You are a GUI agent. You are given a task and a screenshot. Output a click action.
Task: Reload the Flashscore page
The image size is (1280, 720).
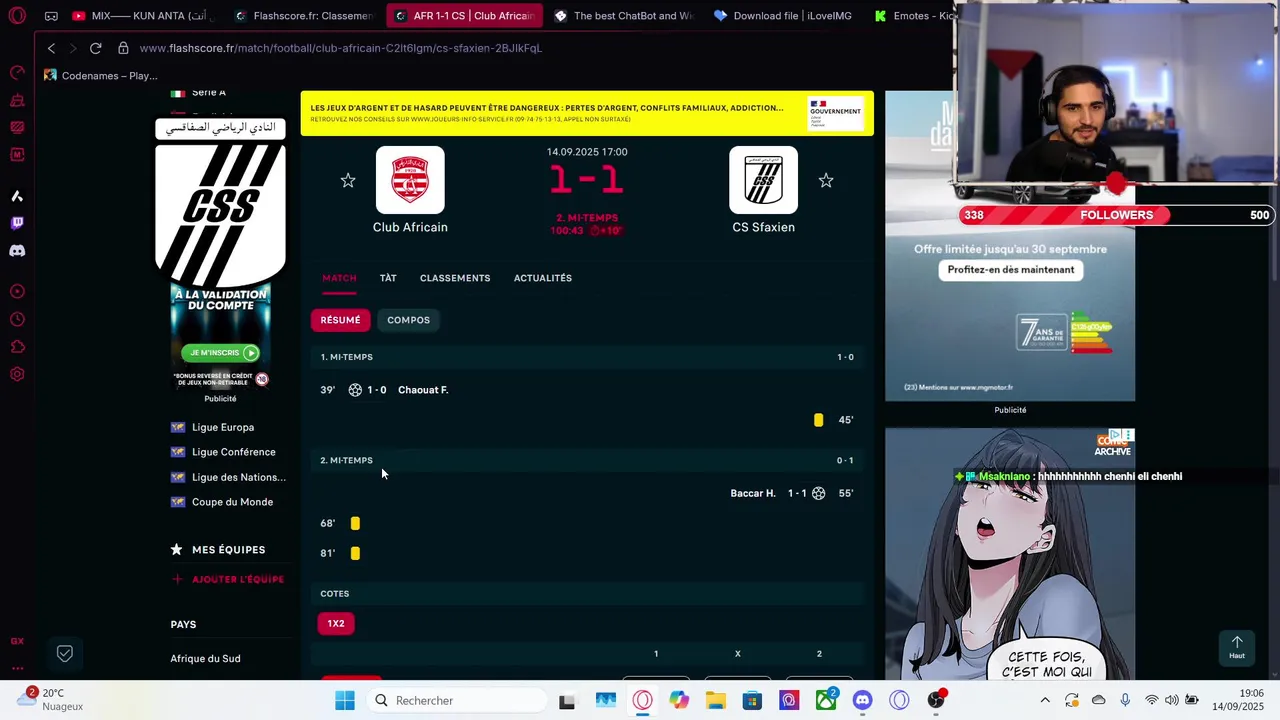95,48
